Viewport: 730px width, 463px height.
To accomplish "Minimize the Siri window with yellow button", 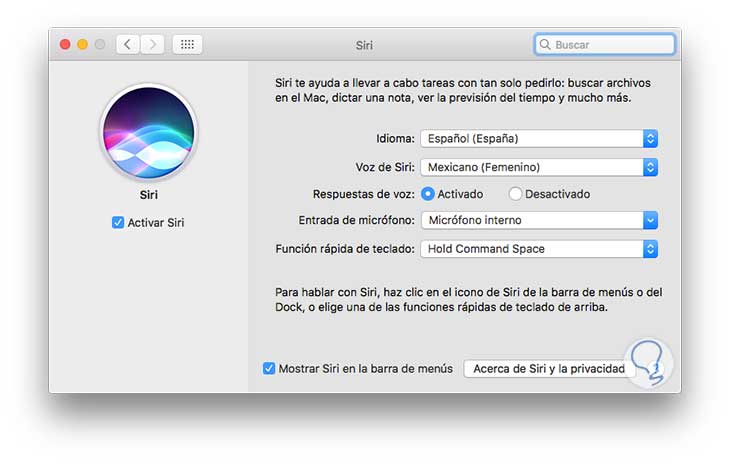I will (x=82, y=44).
